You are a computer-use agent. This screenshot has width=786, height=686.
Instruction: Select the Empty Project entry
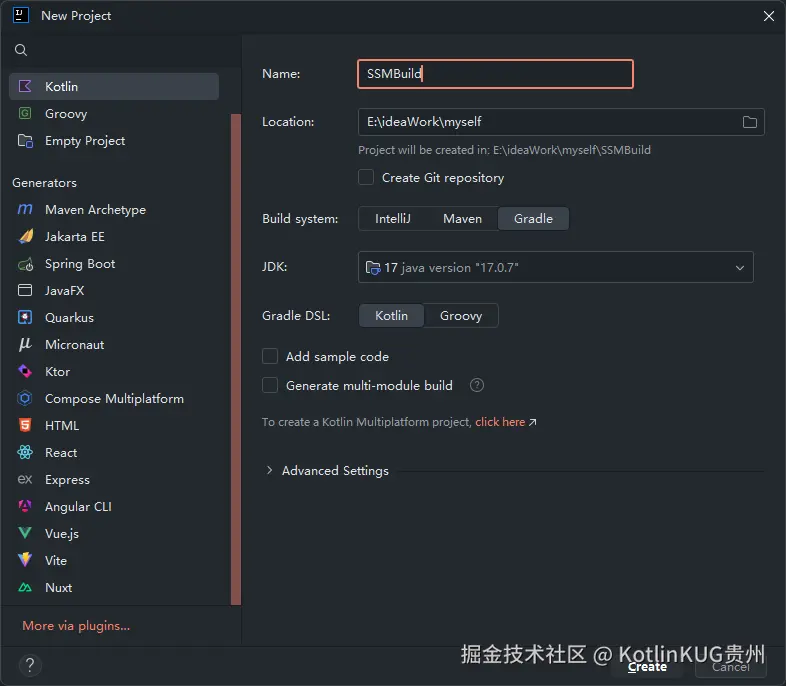[x=114, y=141]
